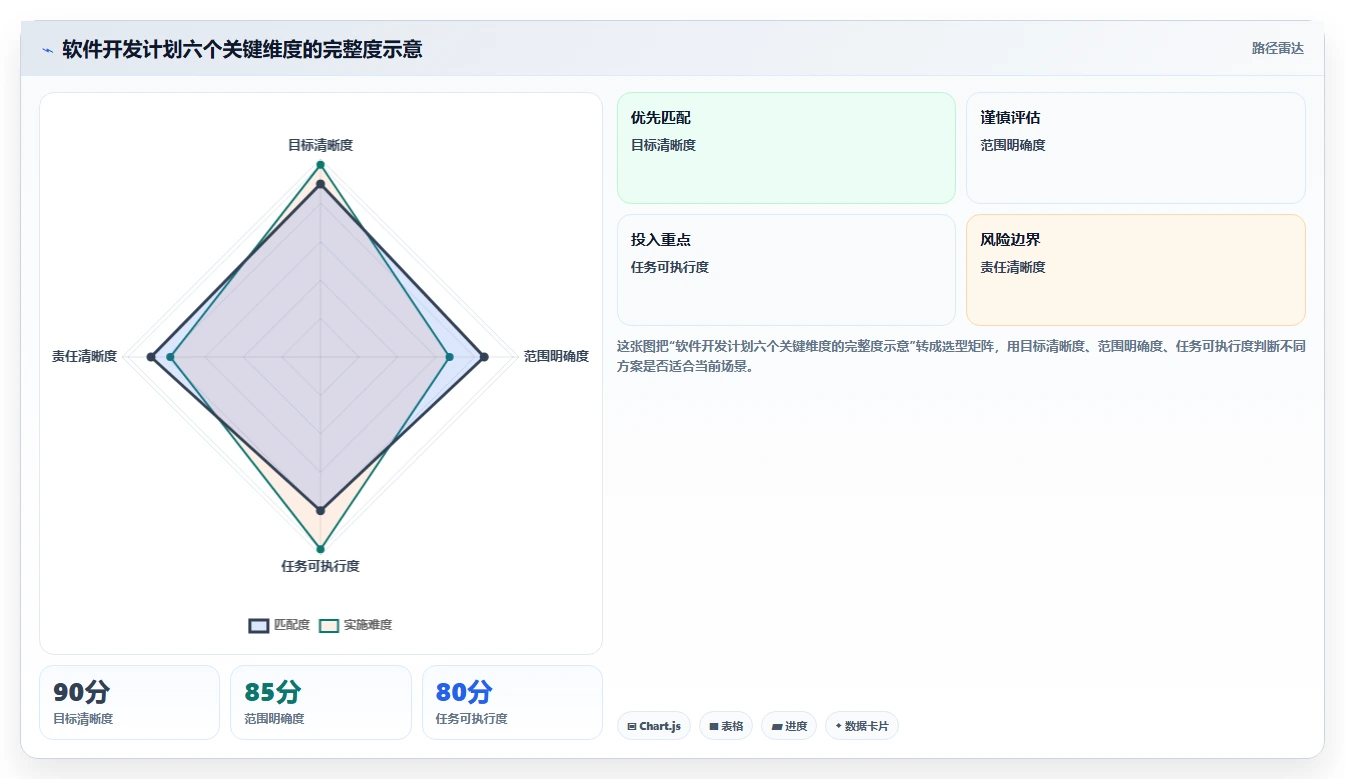Click the 表格 chip icon
Viewport: 1345px width, 779px height.
[714, 726]
